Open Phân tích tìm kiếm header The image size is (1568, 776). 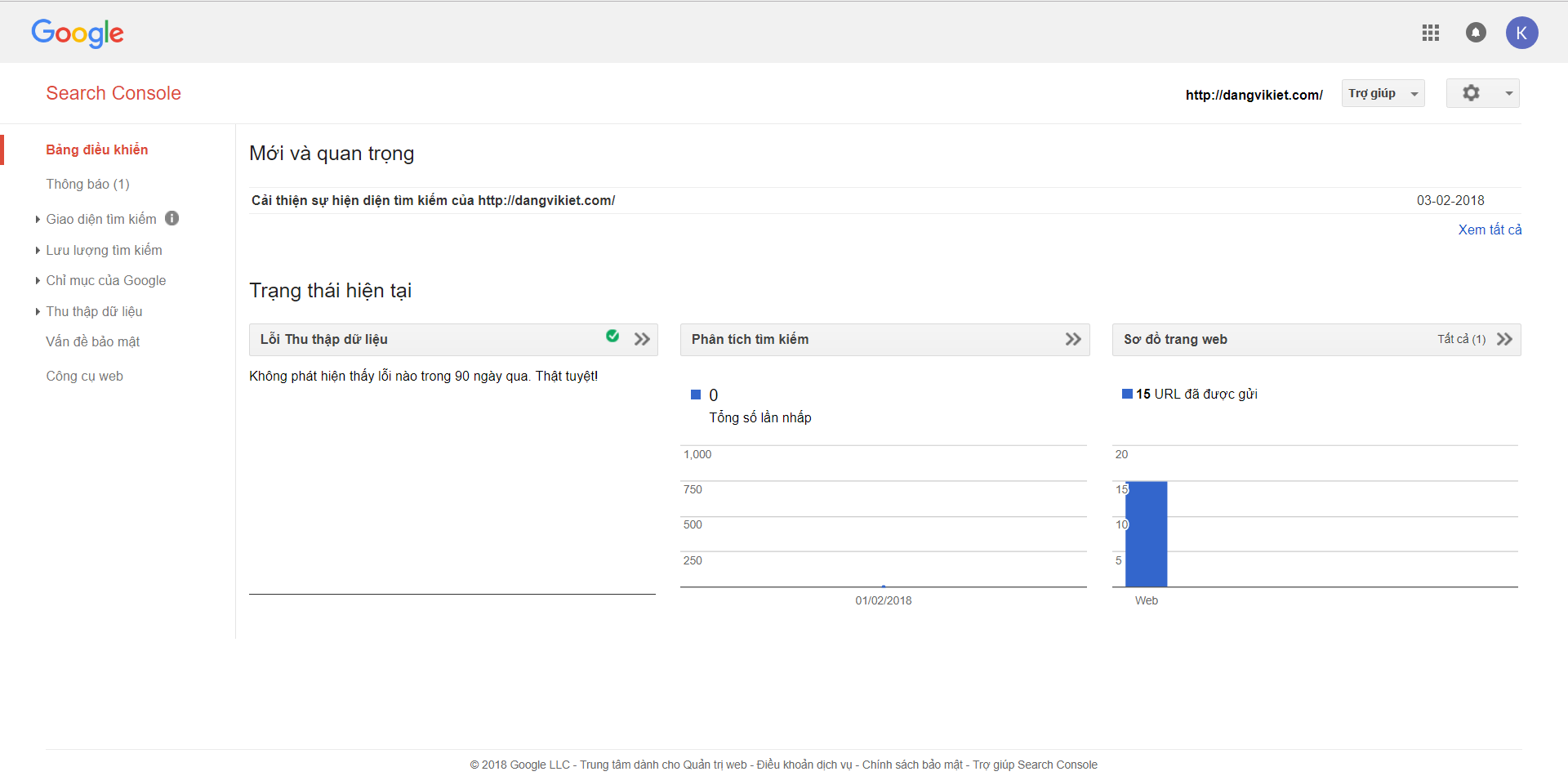(750, 339)
